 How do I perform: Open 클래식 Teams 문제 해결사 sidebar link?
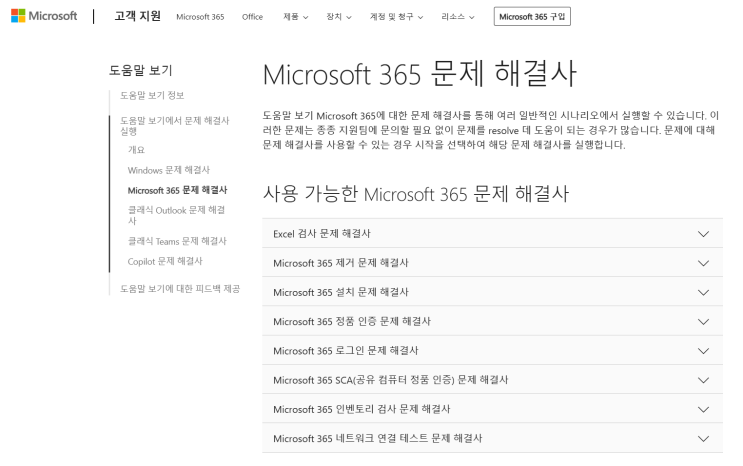coord(177,241)
